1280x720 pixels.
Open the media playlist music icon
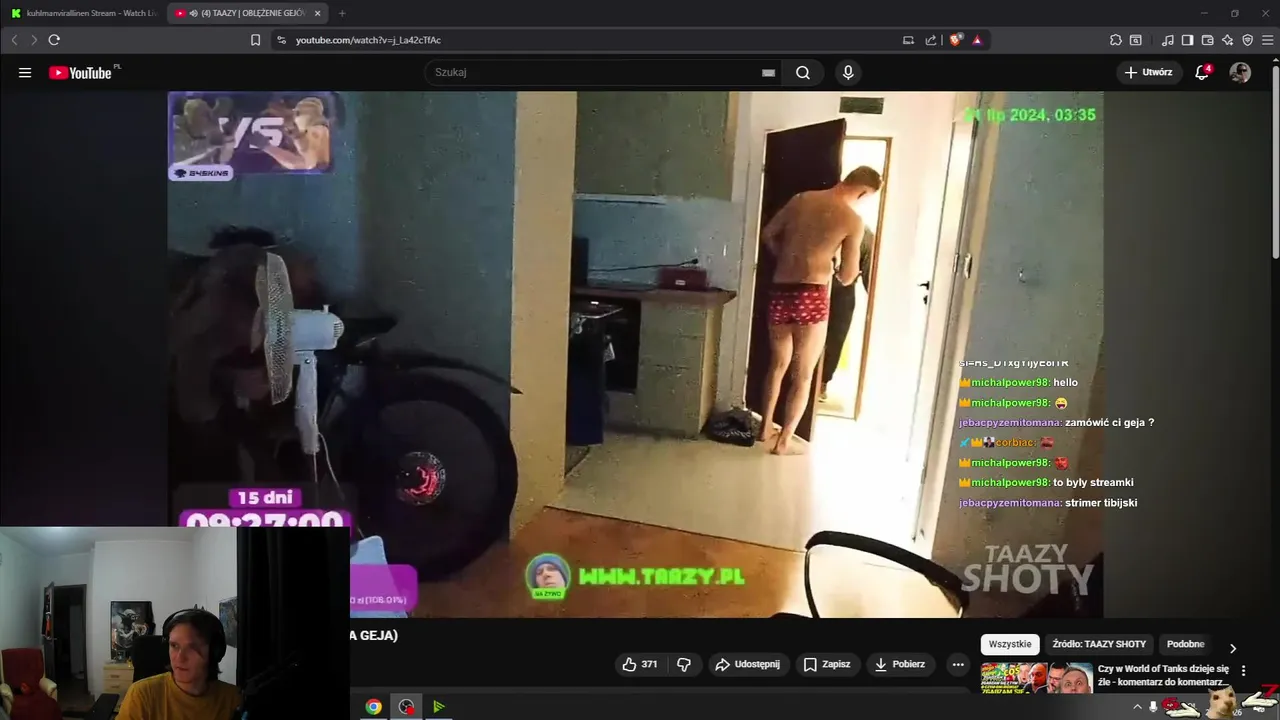(1168, 40)
